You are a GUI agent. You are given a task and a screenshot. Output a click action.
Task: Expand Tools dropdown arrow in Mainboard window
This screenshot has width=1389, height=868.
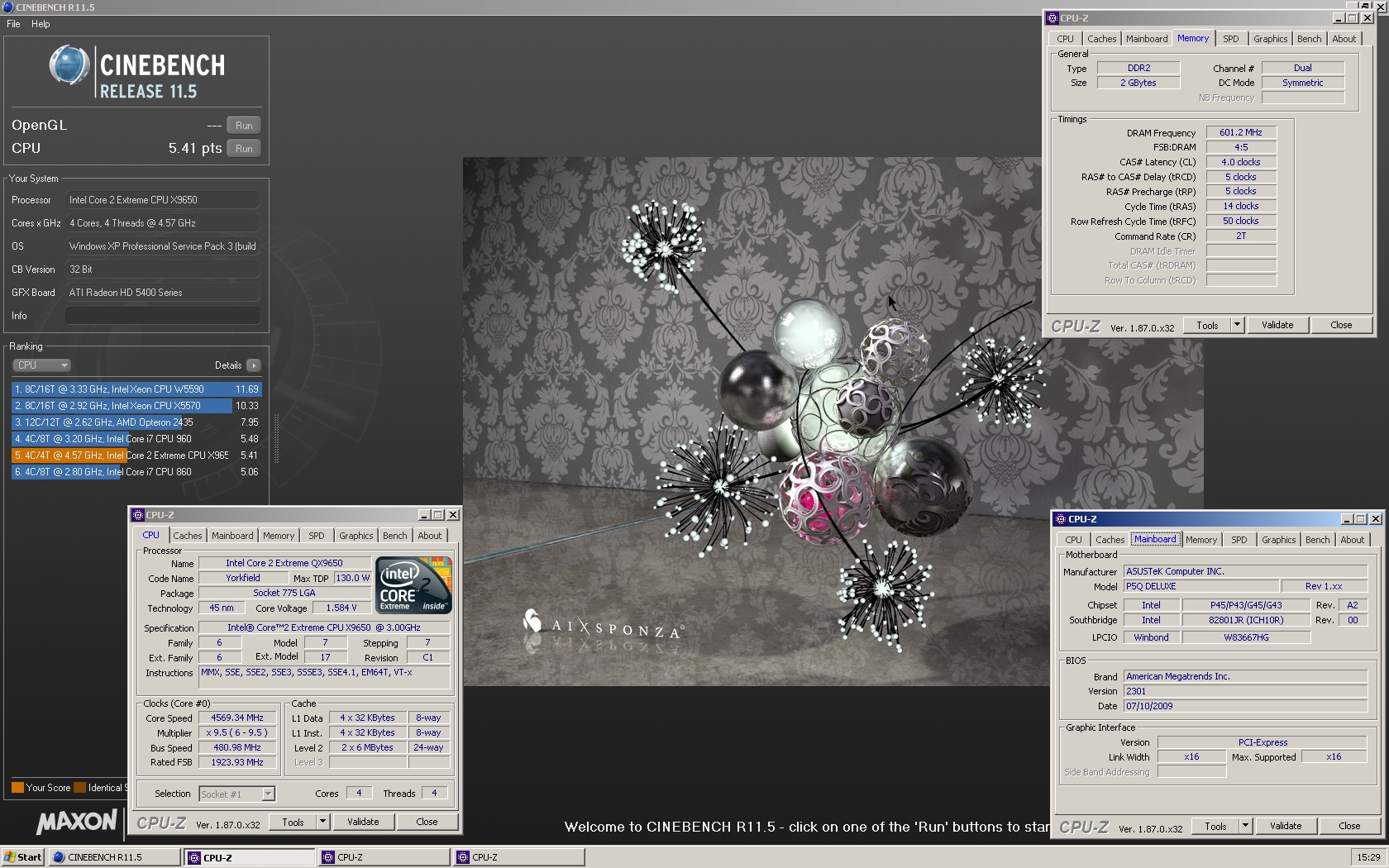1246,826
